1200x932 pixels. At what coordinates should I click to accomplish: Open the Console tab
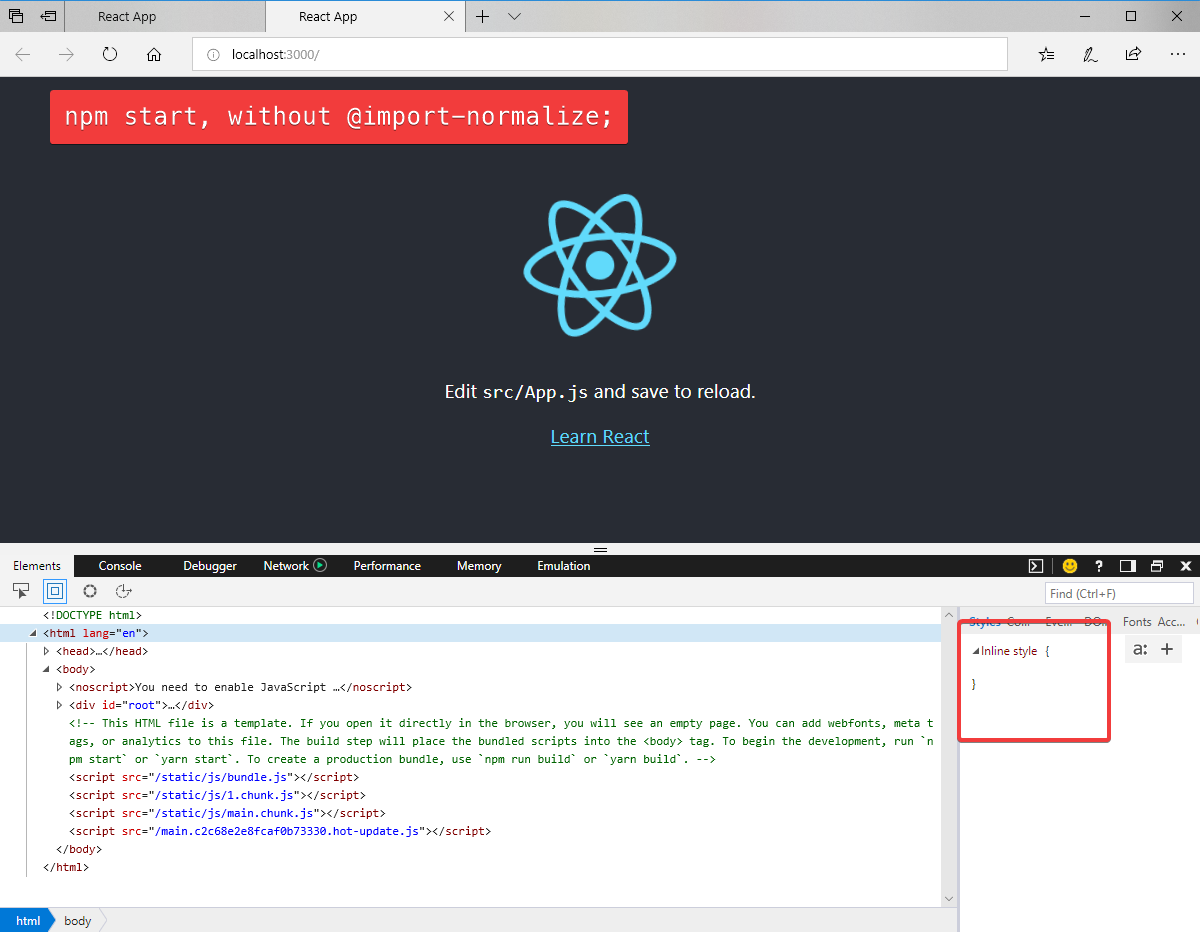(120, 566)
